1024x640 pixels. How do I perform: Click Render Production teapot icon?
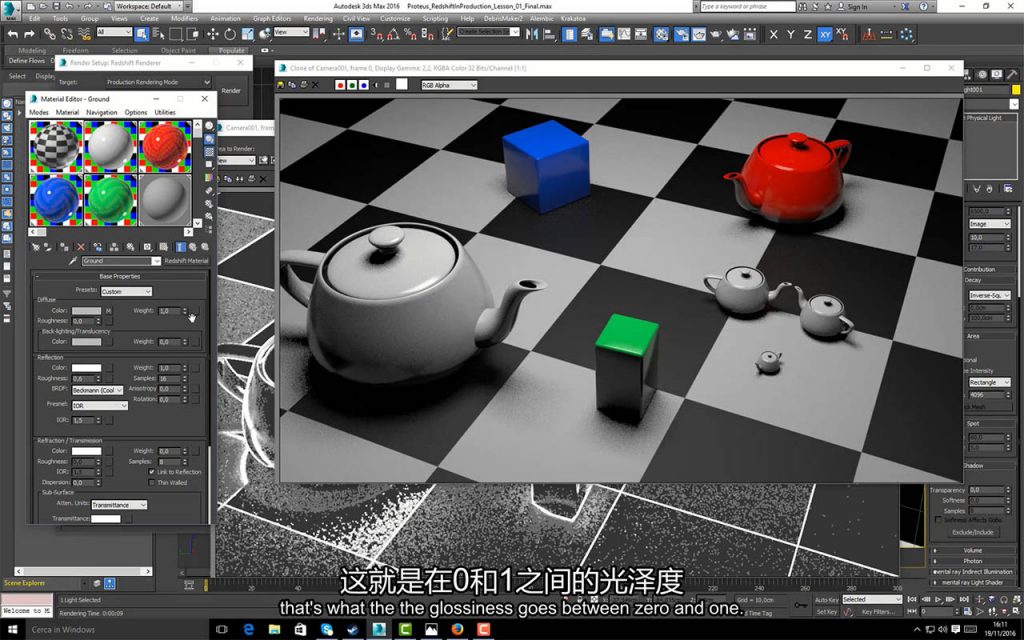click(x=716, y=34)
